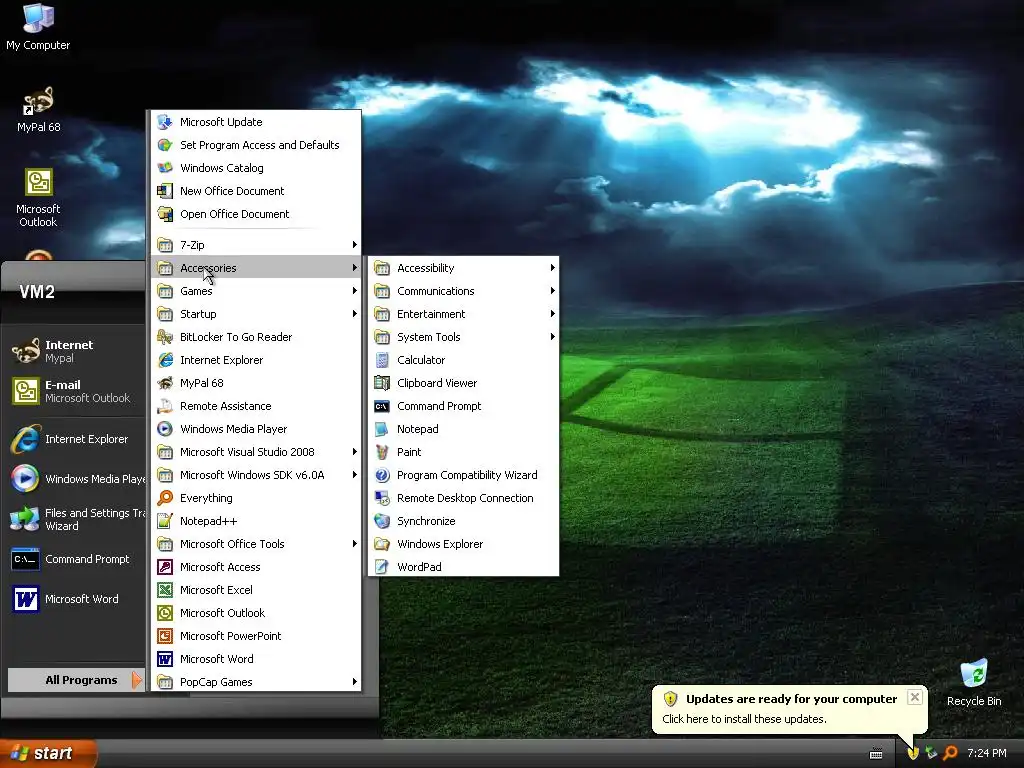
Task: Open Notepad from the Accessories submenu
Action: [463, 429]
